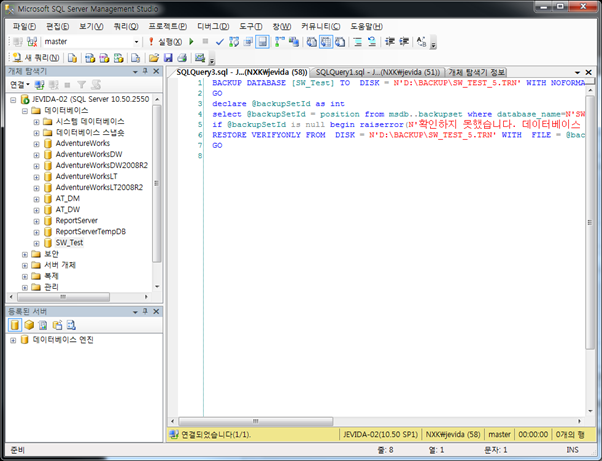
Task: Open the 편집(E) menu
Action: [x=58, y=26]
